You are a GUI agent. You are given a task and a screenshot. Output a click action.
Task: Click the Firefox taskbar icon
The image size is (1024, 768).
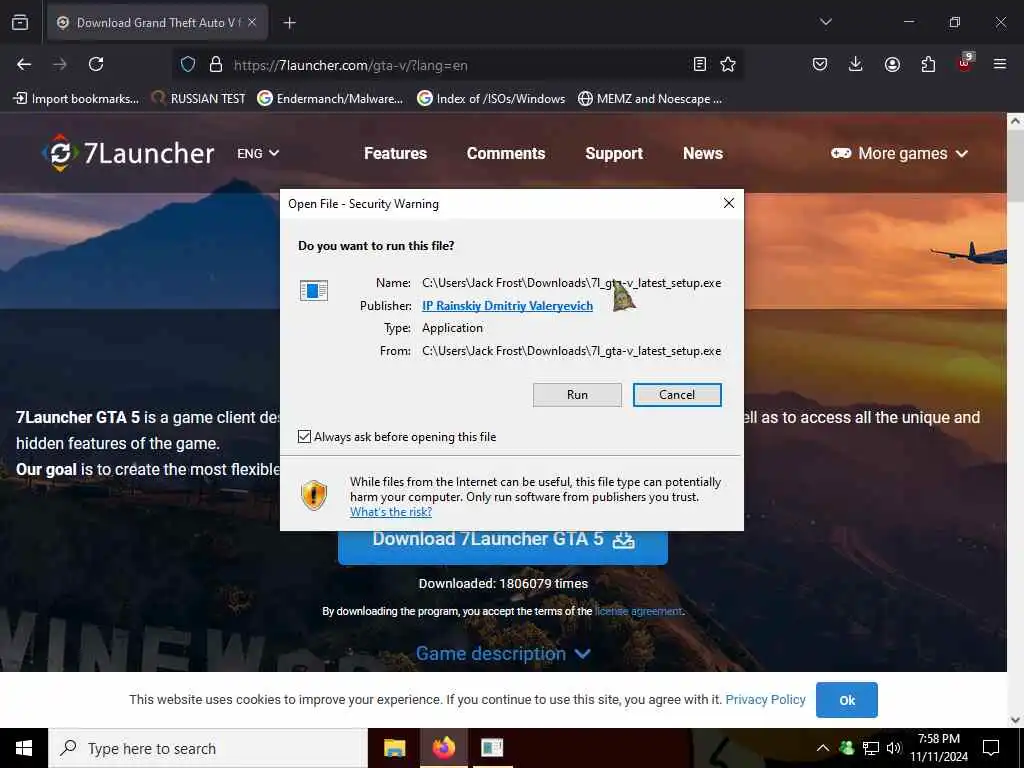pos(443,748)
